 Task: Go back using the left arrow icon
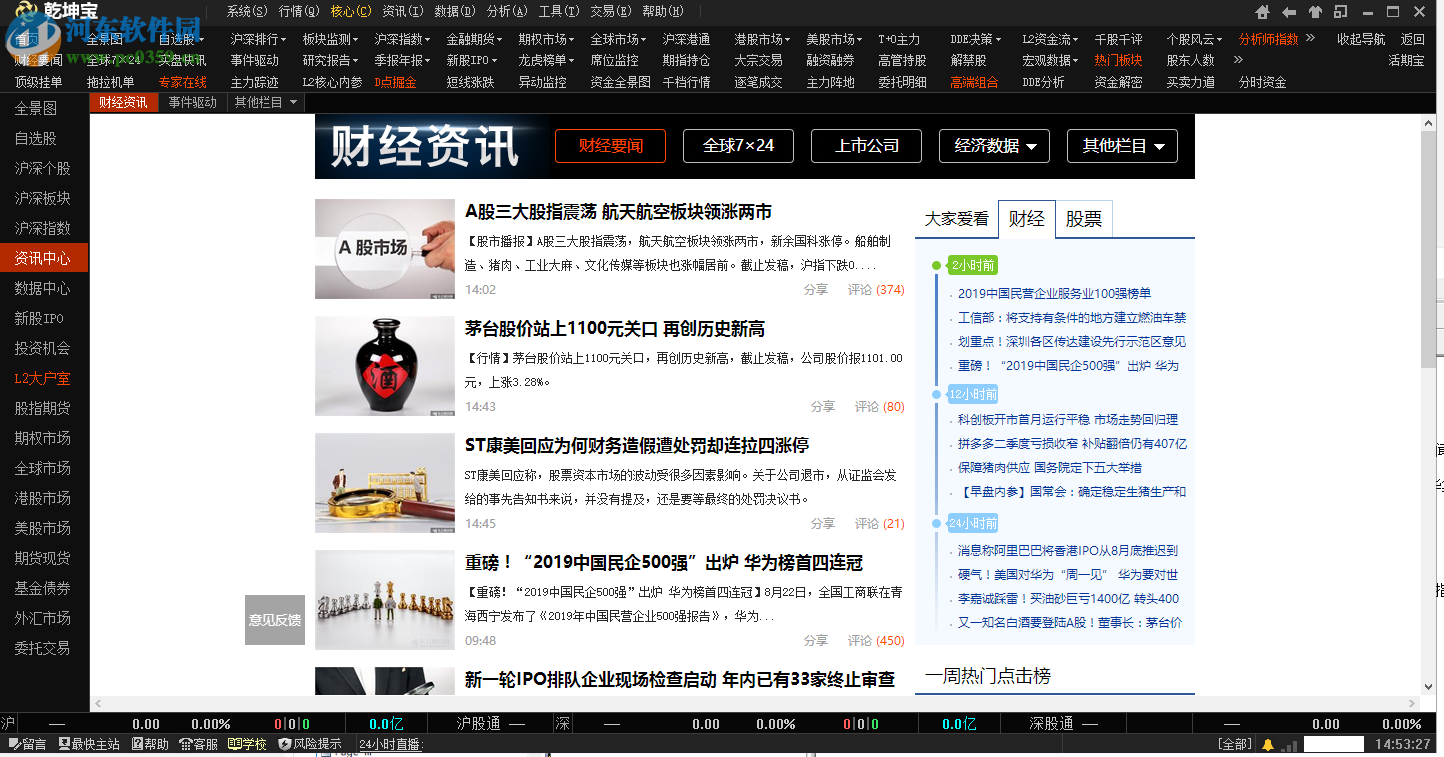tap(1289, 12)
